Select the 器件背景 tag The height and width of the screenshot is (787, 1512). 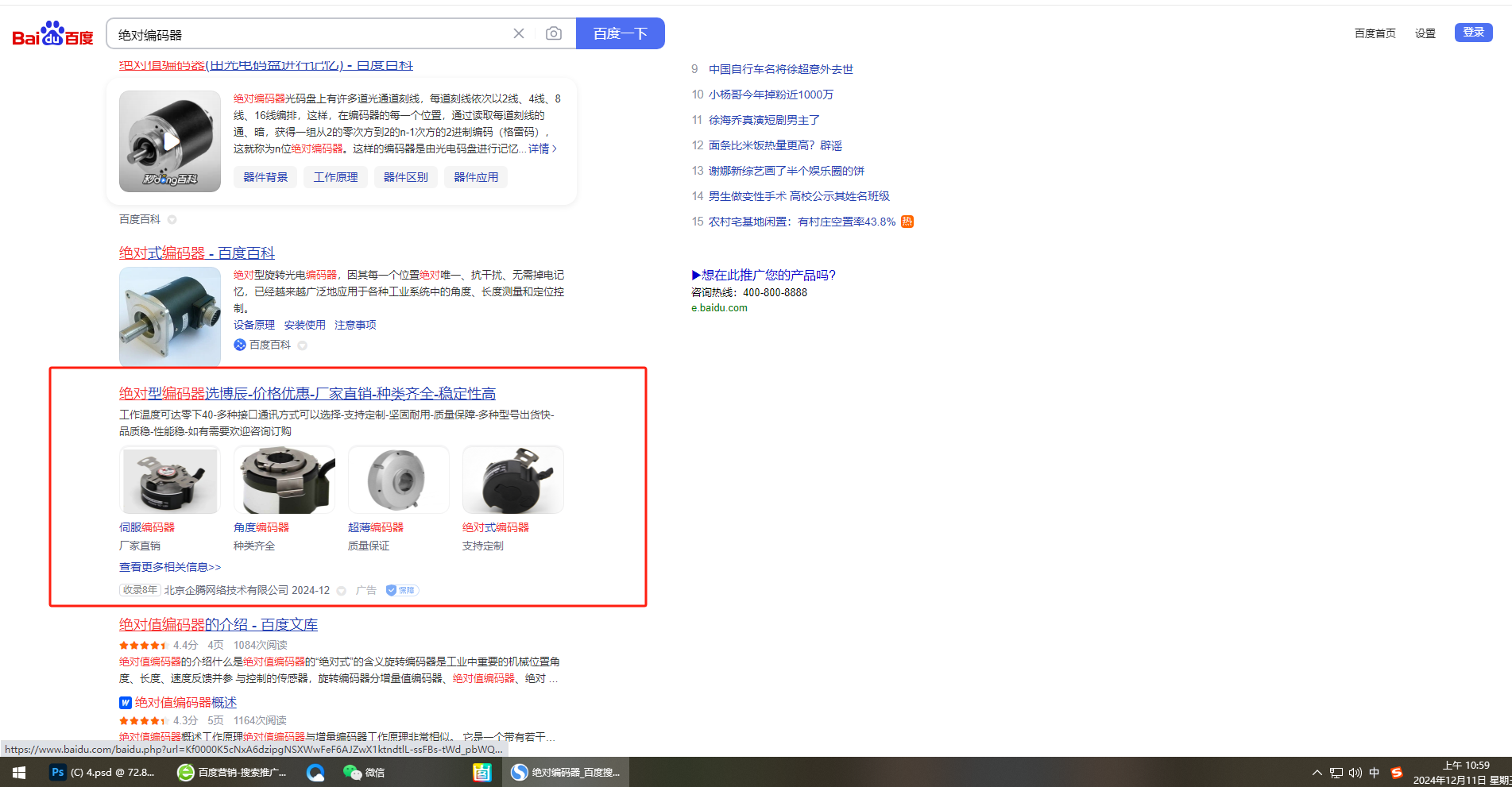(265, 177)
